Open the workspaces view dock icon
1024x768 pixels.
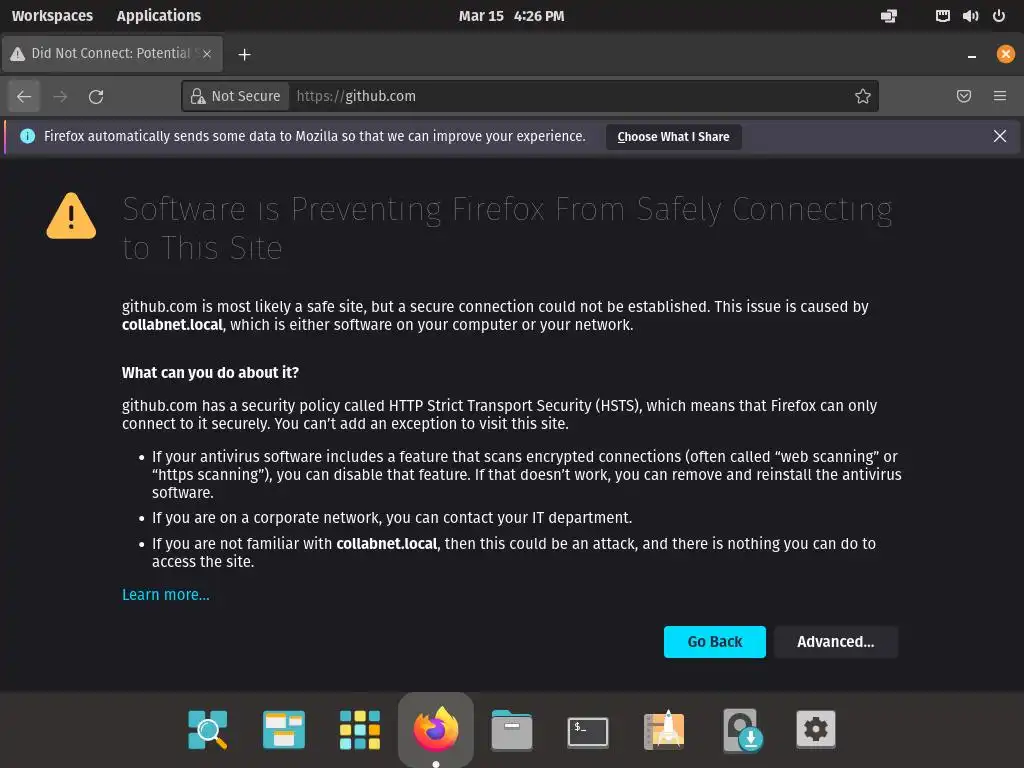pyautogui.click(x=283, y=729)
